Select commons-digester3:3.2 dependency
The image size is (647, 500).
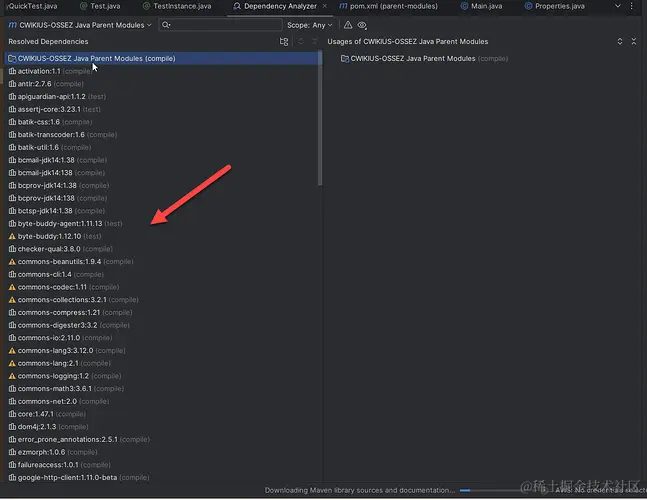(x=69, y=325)
